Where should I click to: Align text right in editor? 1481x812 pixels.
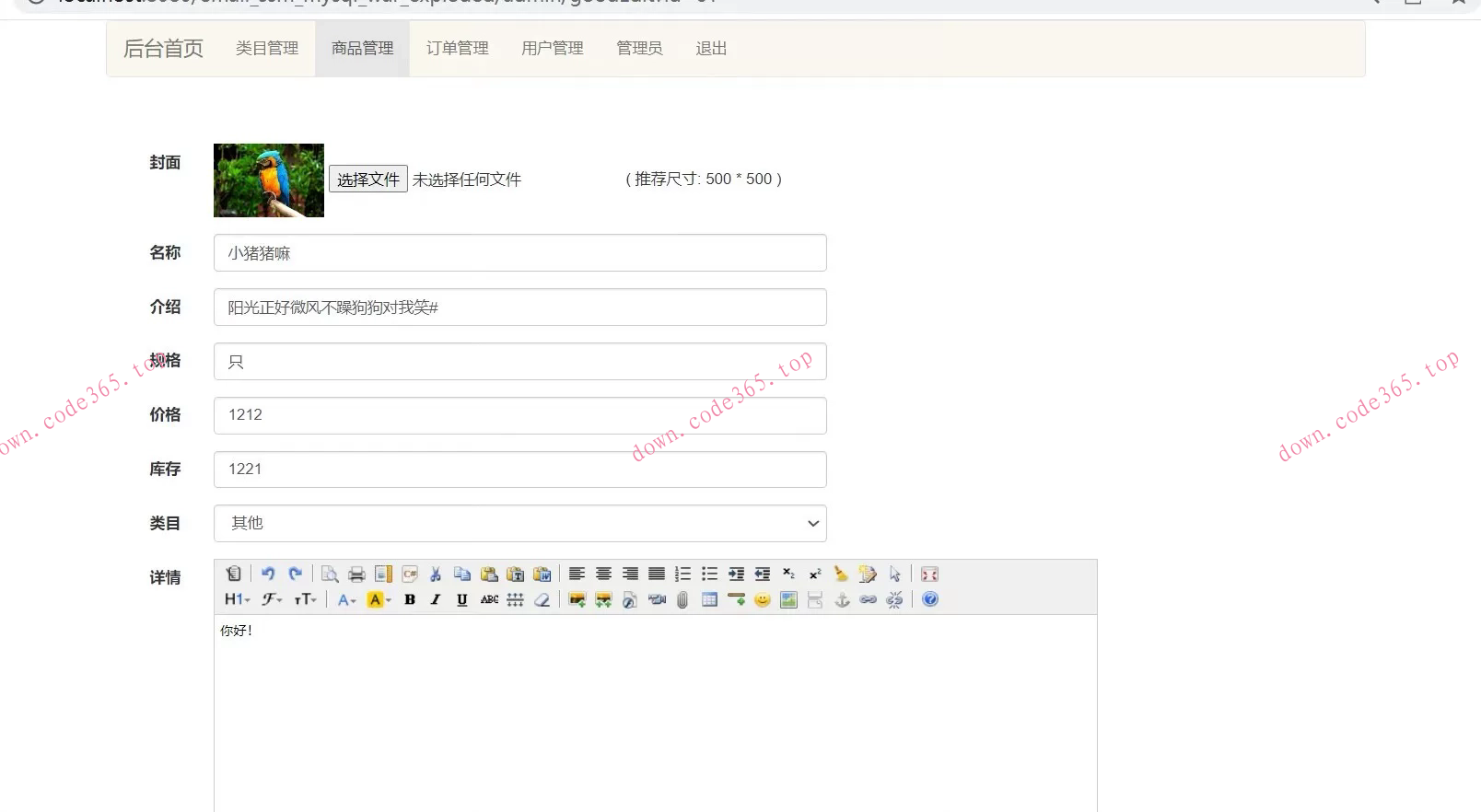[x=630, y=574]
